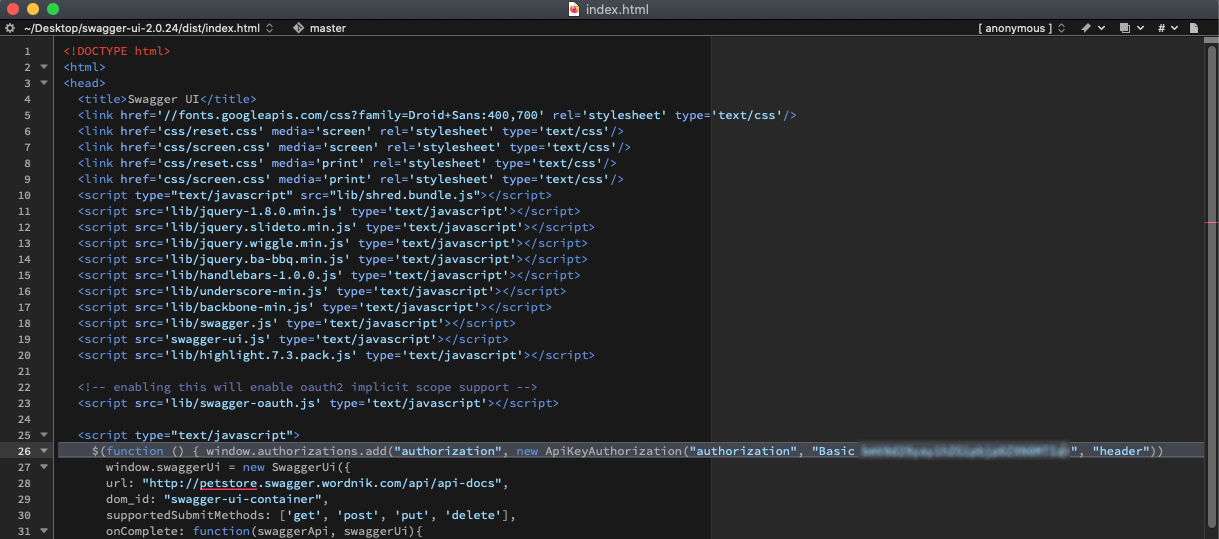This screenshot has width=1219, height=539.
Task: Click the "header" string on line 26
Action: point(1120,451)
